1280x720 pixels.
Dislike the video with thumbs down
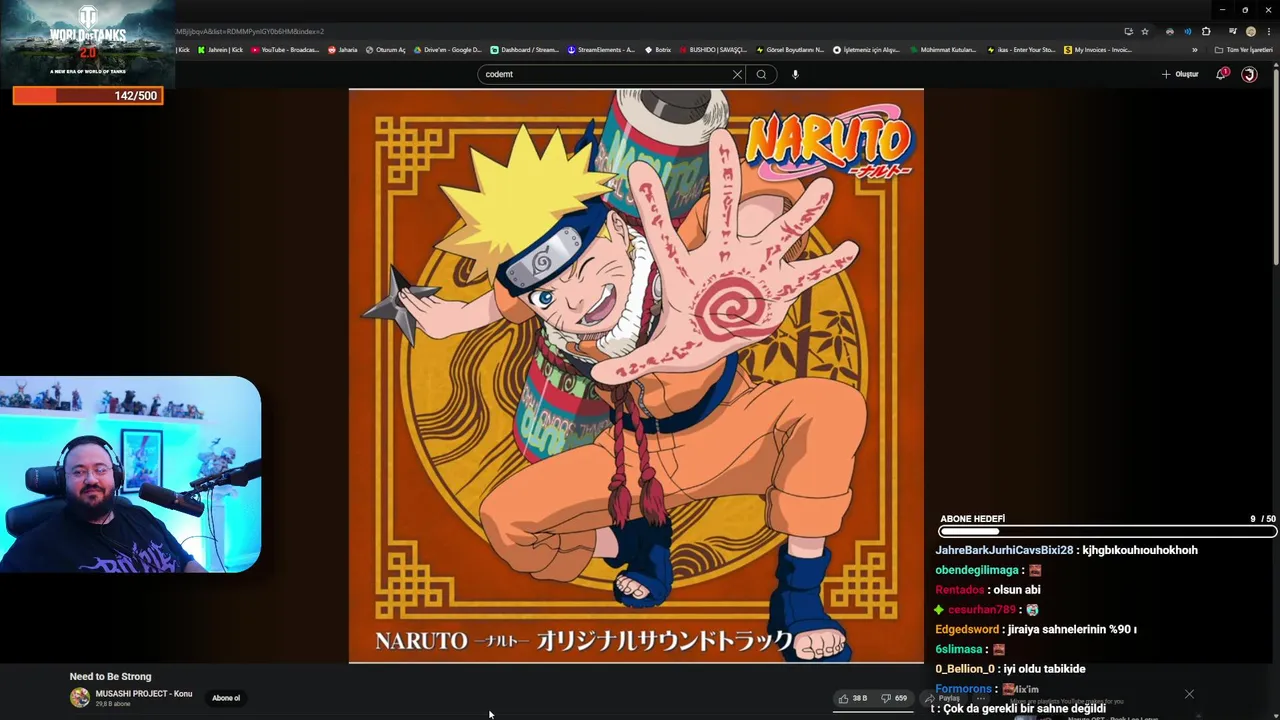coord(895,698)
